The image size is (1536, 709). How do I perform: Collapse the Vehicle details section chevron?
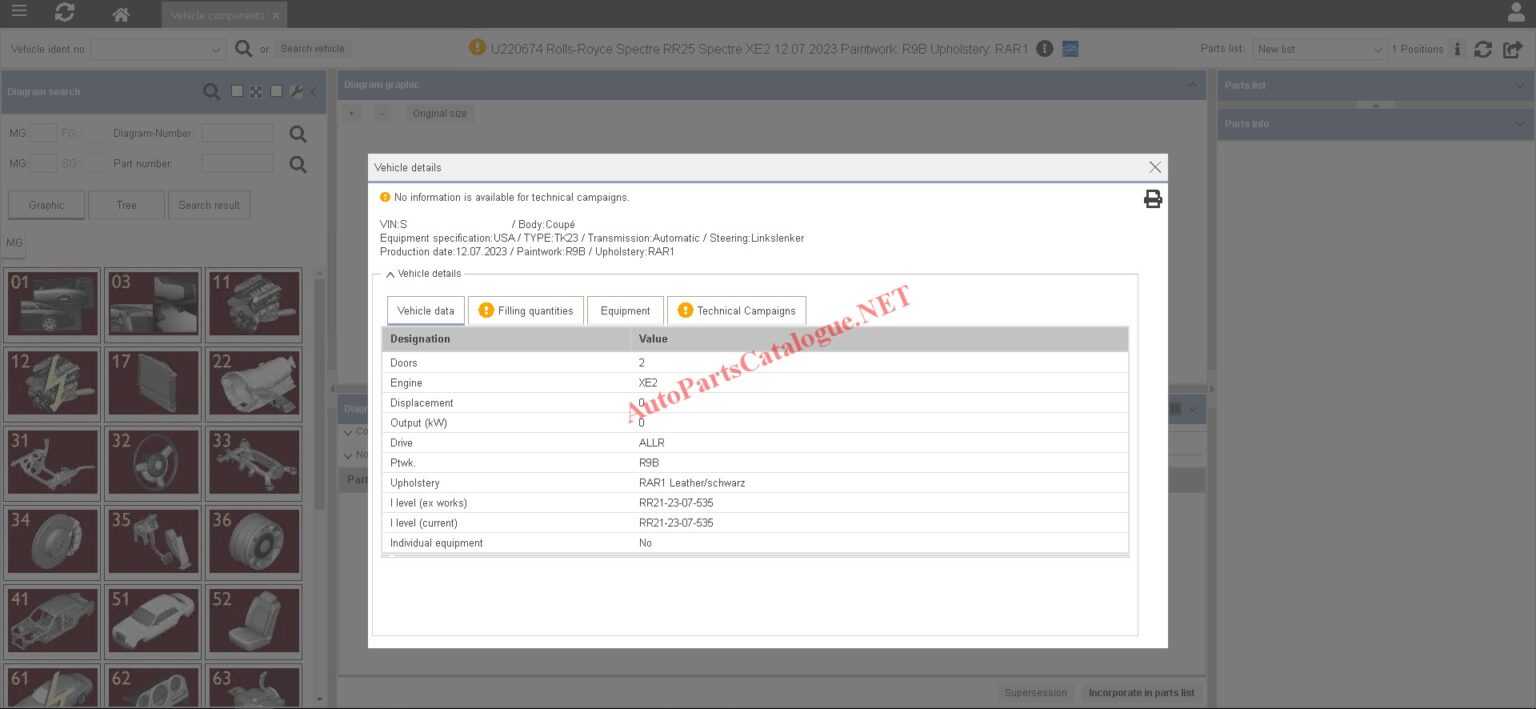click(390, 273)
